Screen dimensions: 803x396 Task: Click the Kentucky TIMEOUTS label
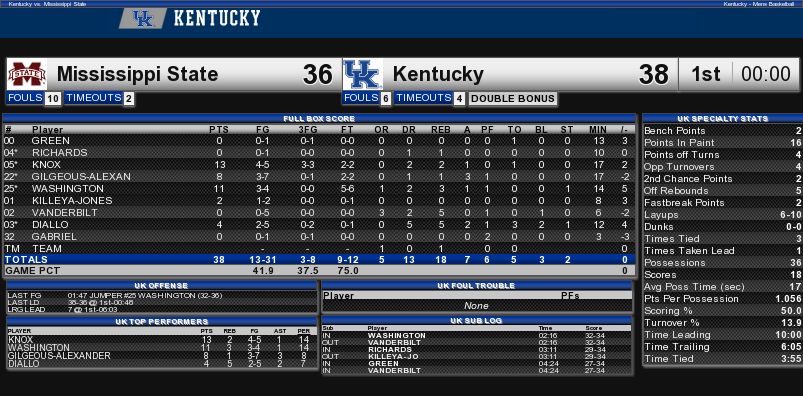[424, 98]
